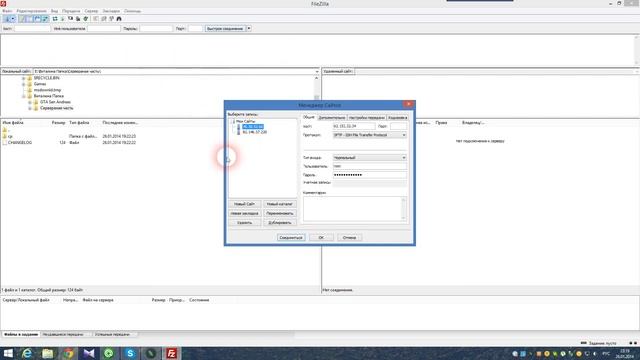The height and width of the screenshot is (360, 640).
Task: Click the cancel current operation icon
Action: pyautogui.click(x=70, y=19)
